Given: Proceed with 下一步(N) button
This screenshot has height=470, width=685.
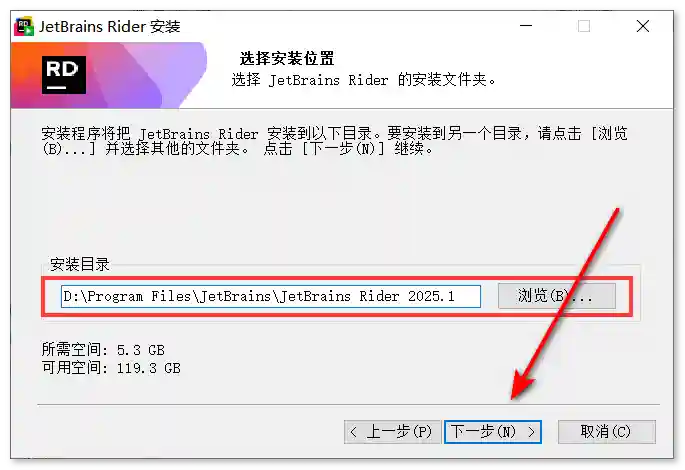Looking at the screenshot, I should (x=493, y=432).
